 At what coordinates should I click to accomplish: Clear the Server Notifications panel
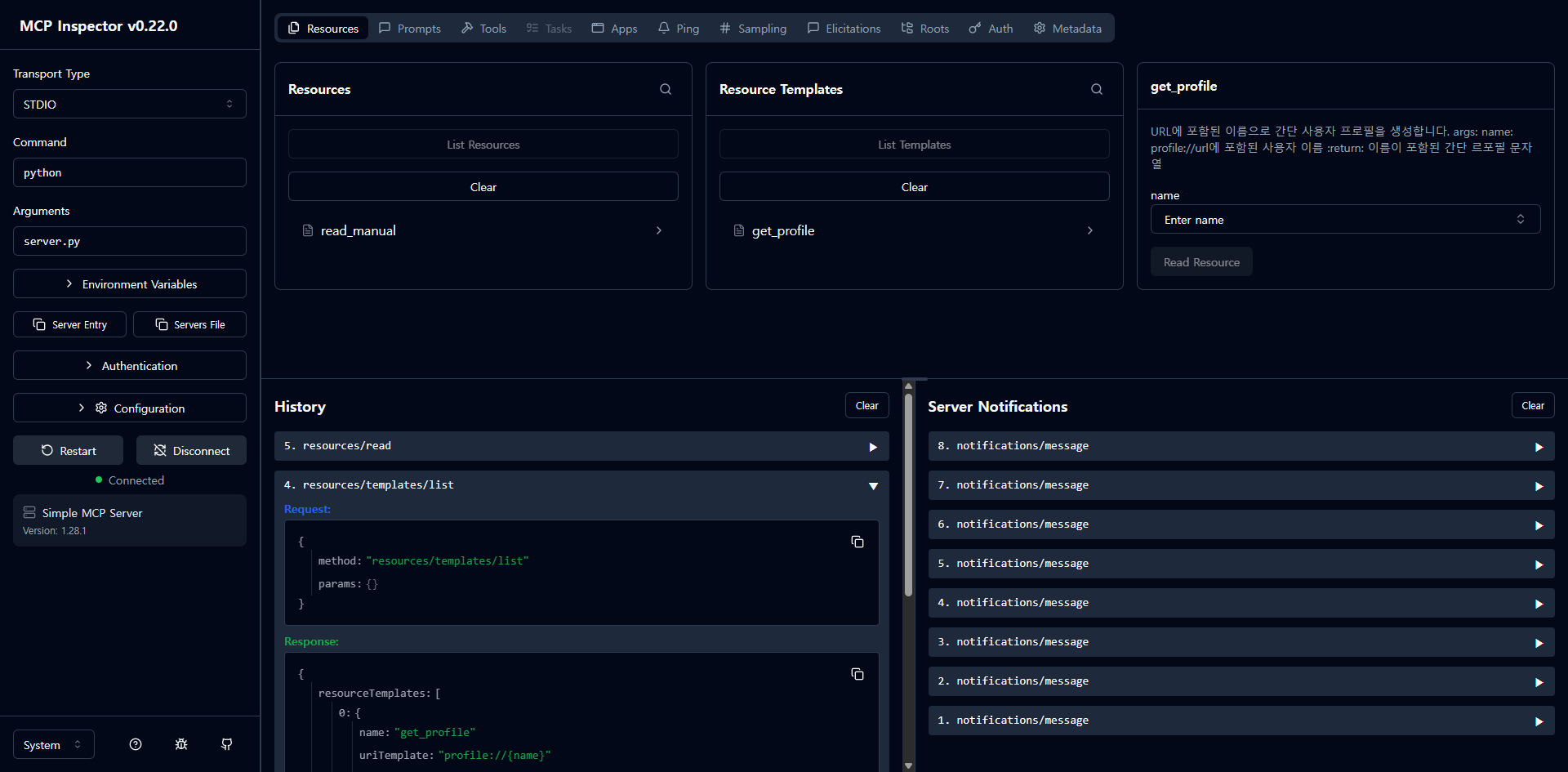pyautogui.click(x=1533, y=405)
